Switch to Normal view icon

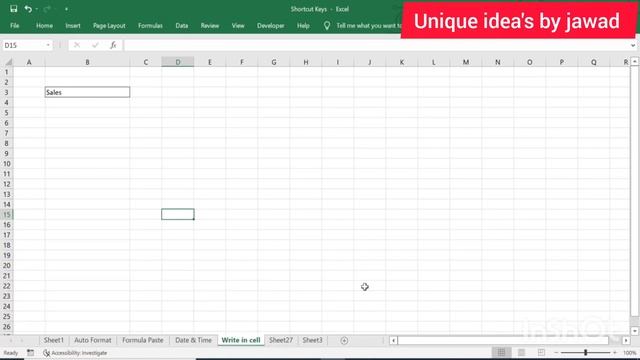coord(501,352)
